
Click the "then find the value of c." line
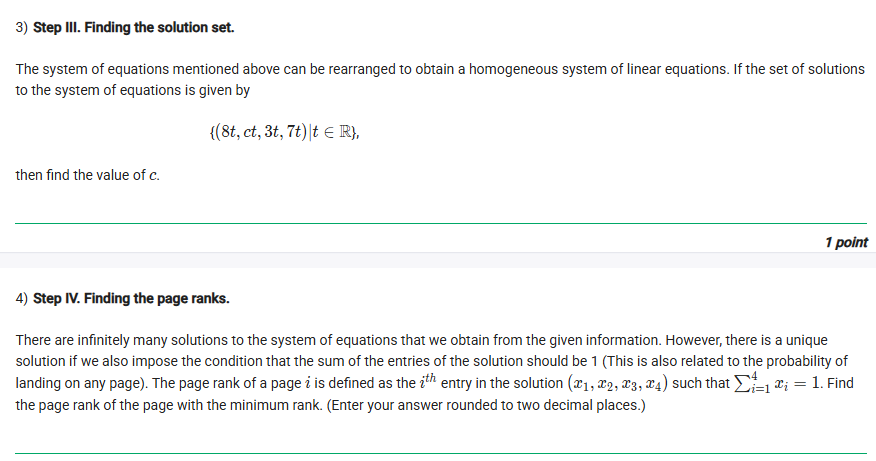[x=88, y=175]
